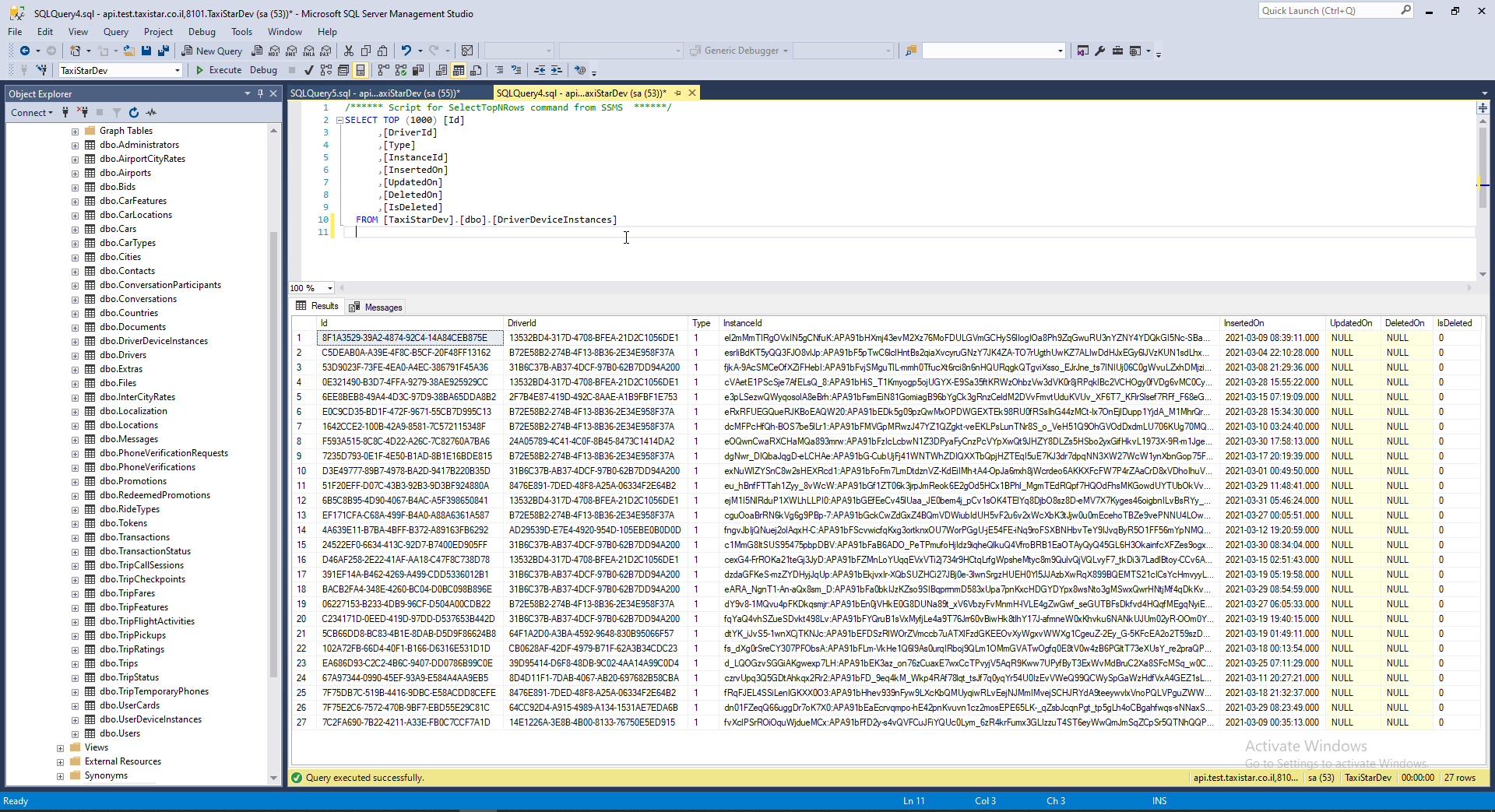1495x812 pixels.
Task: Collapse the SELECT statement outline
Action: coord(339,121)
